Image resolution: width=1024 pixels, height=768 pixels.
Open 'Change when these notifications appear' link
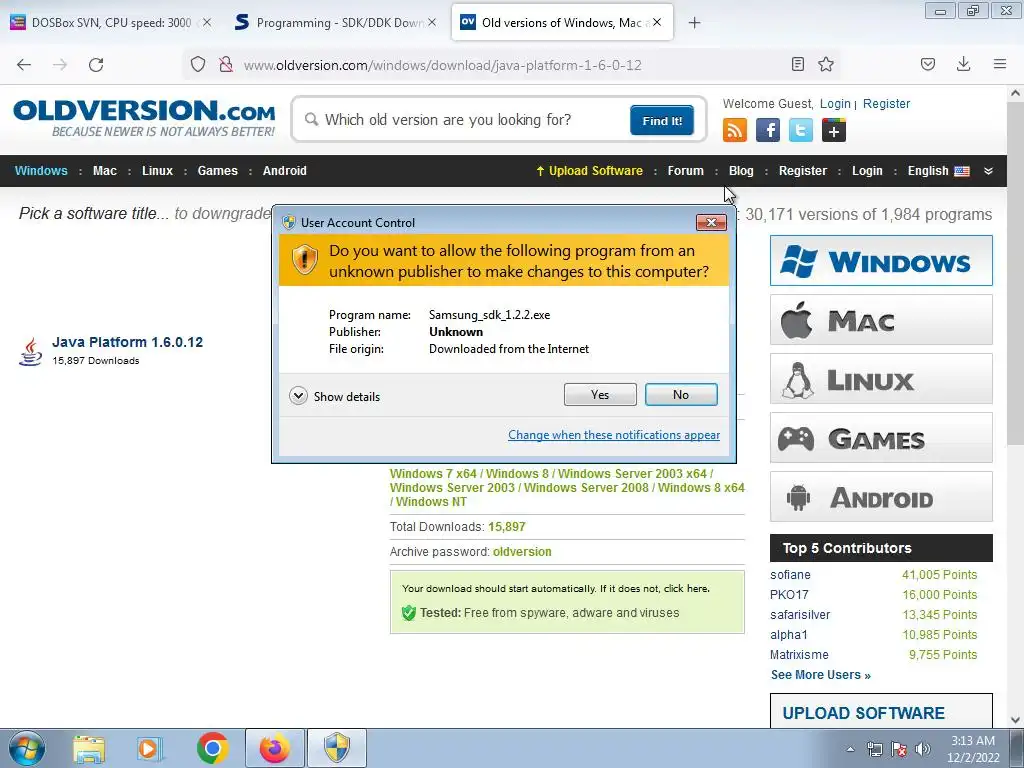[x=614, y=435]
